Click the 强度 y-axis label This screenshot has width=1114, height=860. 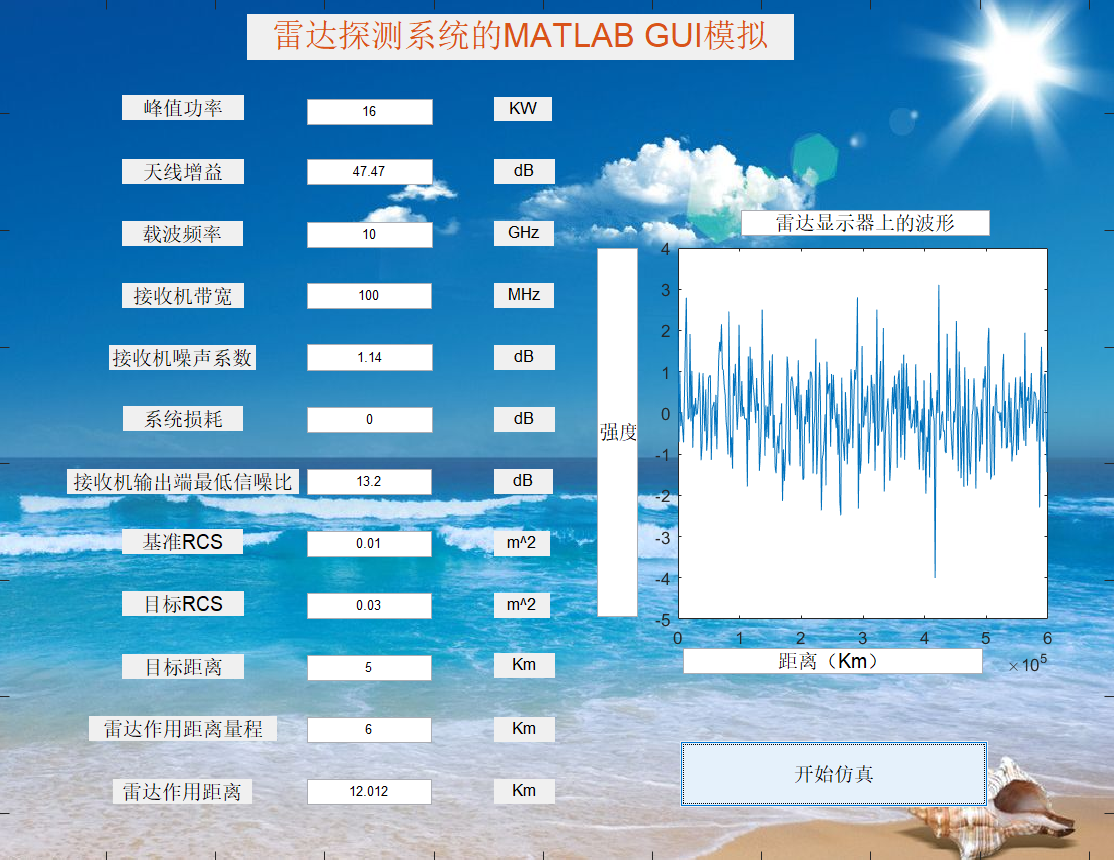coord(617,432)
